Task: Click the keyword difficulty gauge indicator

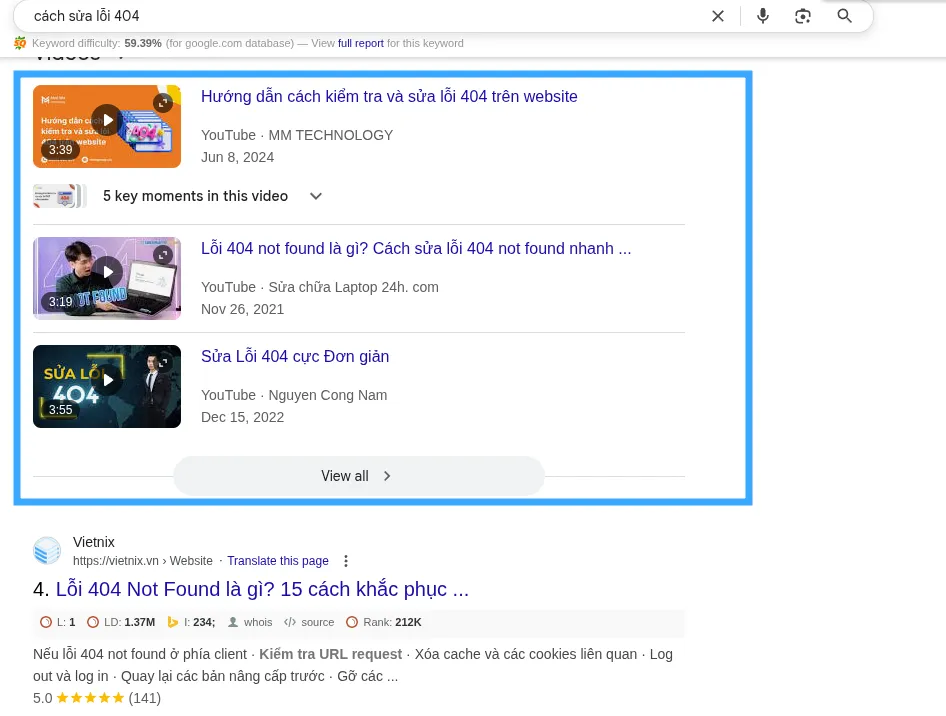Action: tap(20, 43)
